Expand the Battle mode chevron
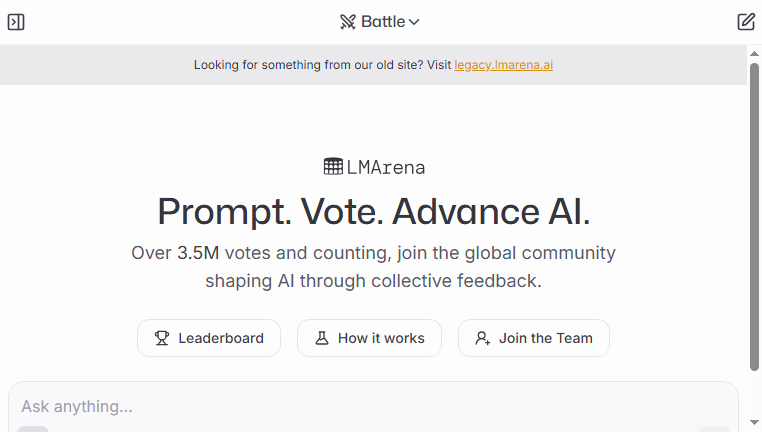The image size is (762, 432). pos(414,22)
